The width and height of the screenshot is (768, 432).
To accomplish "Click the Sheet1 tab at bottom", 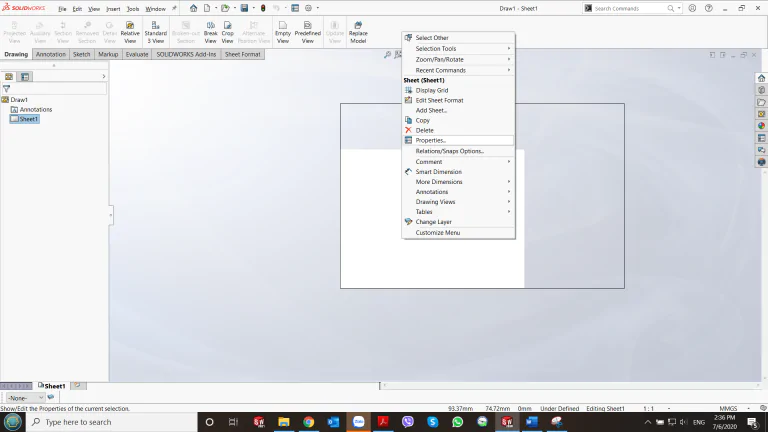I will click(51, 386).
